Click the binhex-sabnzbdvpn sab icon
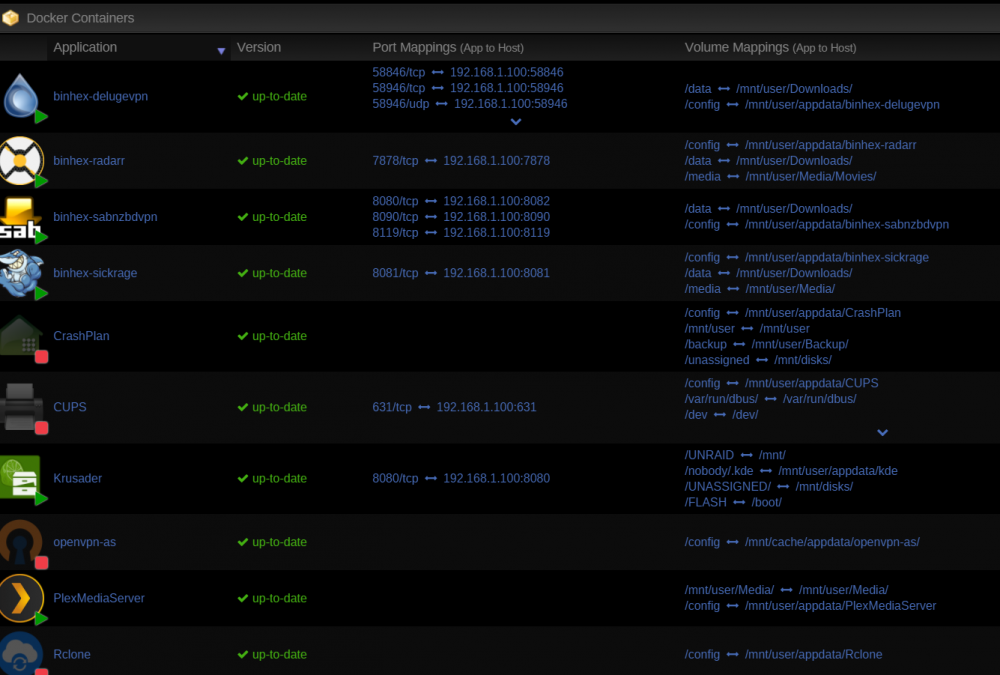Viewport: 1000px width, 675px height. (x=20, y=218)
